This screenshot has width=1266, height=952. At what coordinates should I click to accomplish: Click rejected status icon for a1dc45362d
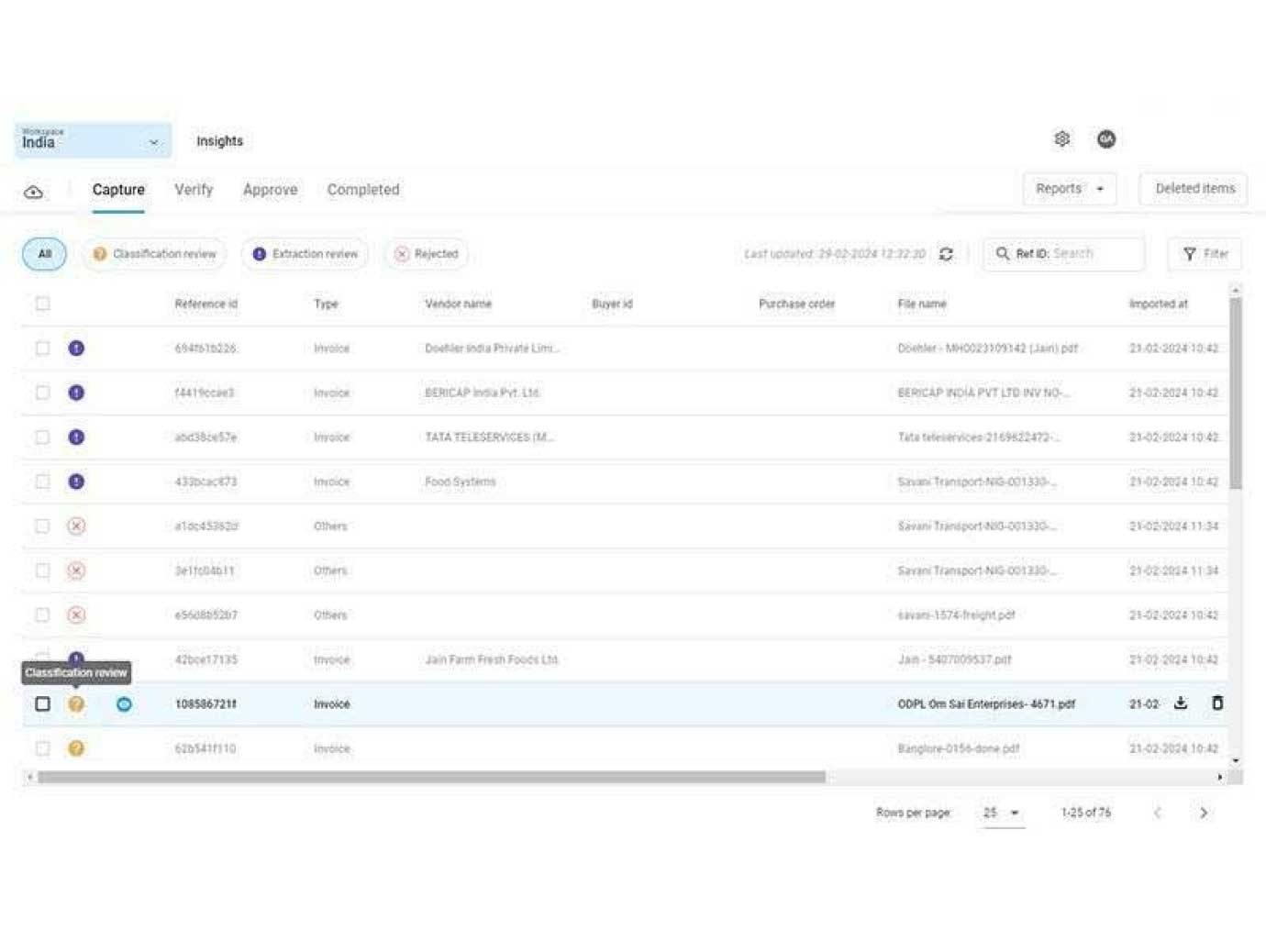[76, 526]
